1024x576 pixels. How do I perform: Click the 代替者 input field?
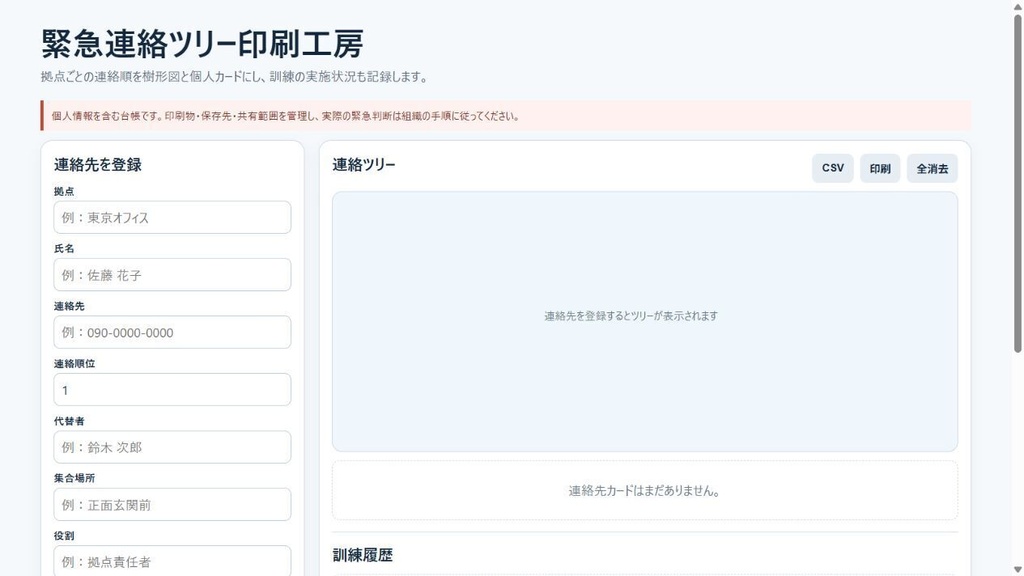pyautogui.click(x=172, y=447)
